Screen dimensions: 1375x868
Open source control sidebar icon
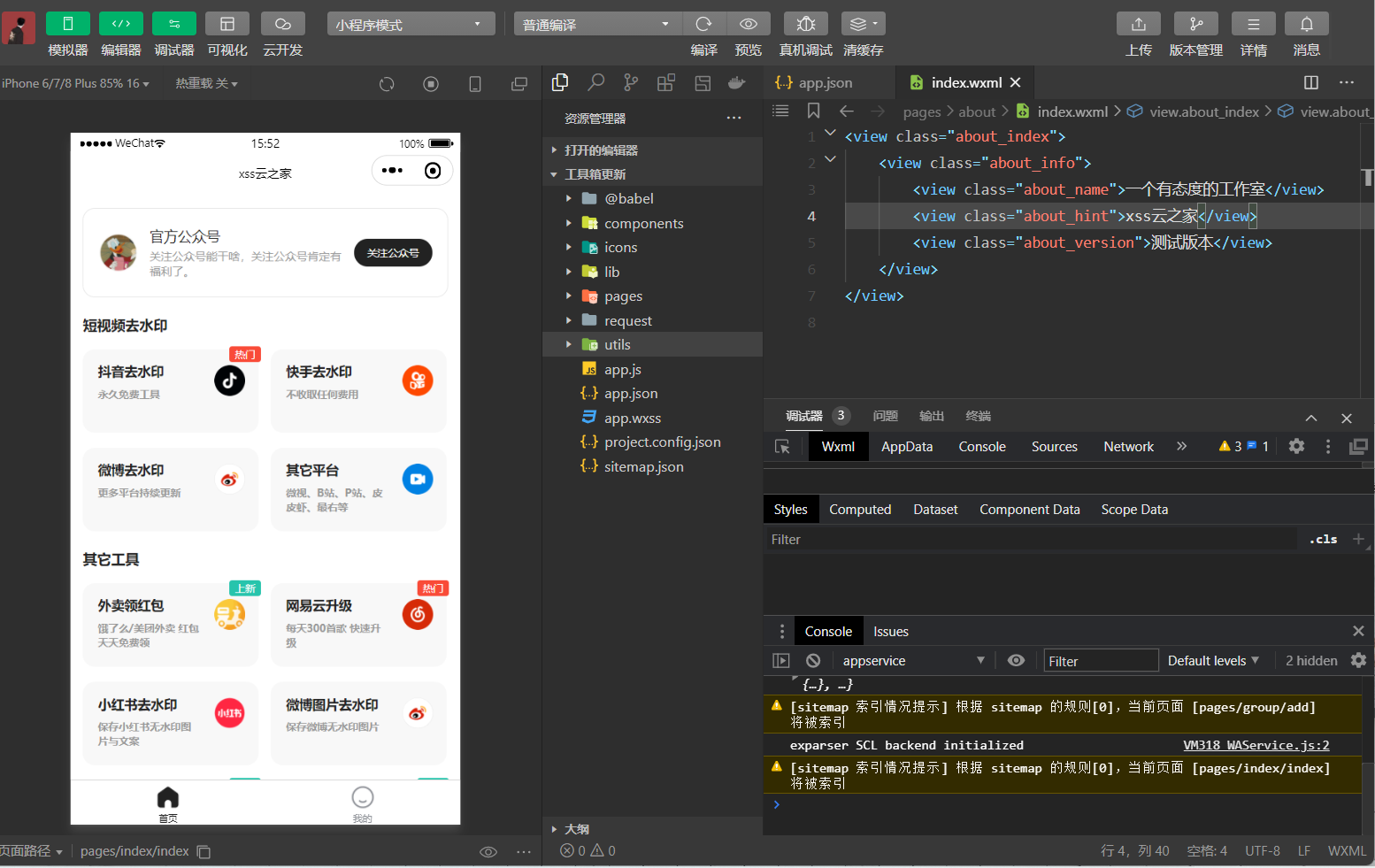point(631,82)
